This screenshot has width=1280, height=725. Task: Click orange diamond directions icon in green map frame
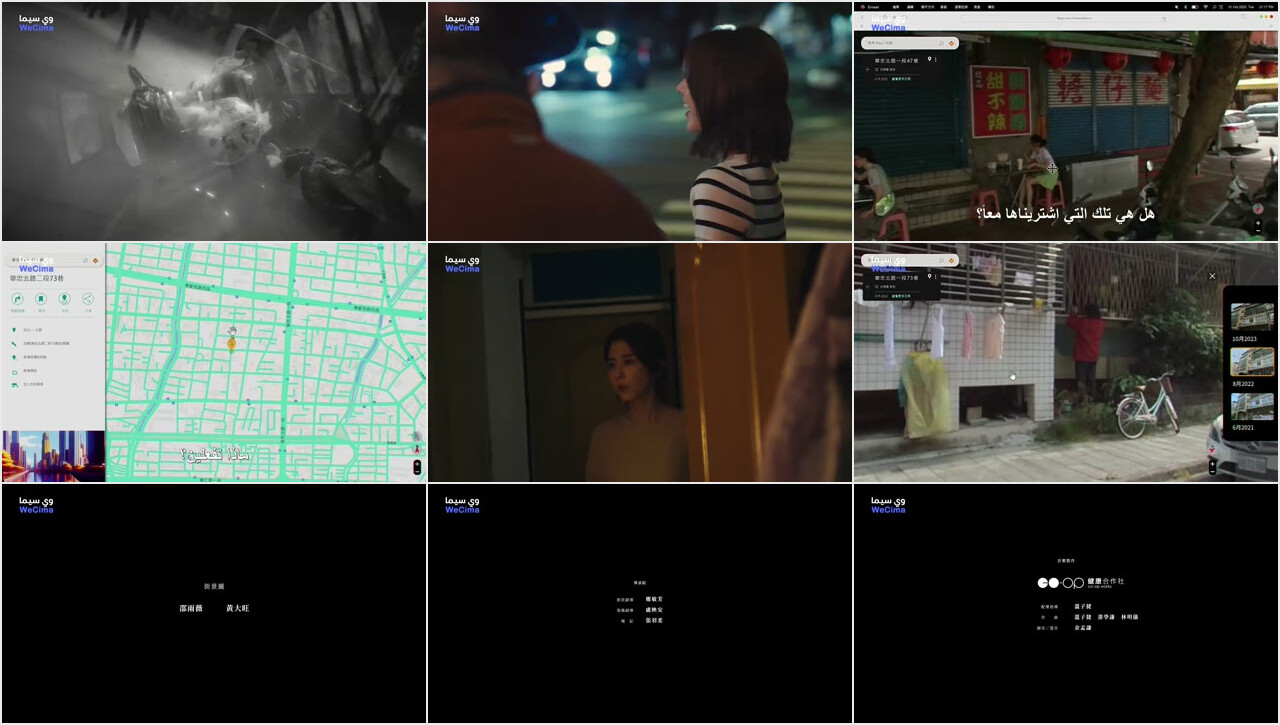pos(96,260)
